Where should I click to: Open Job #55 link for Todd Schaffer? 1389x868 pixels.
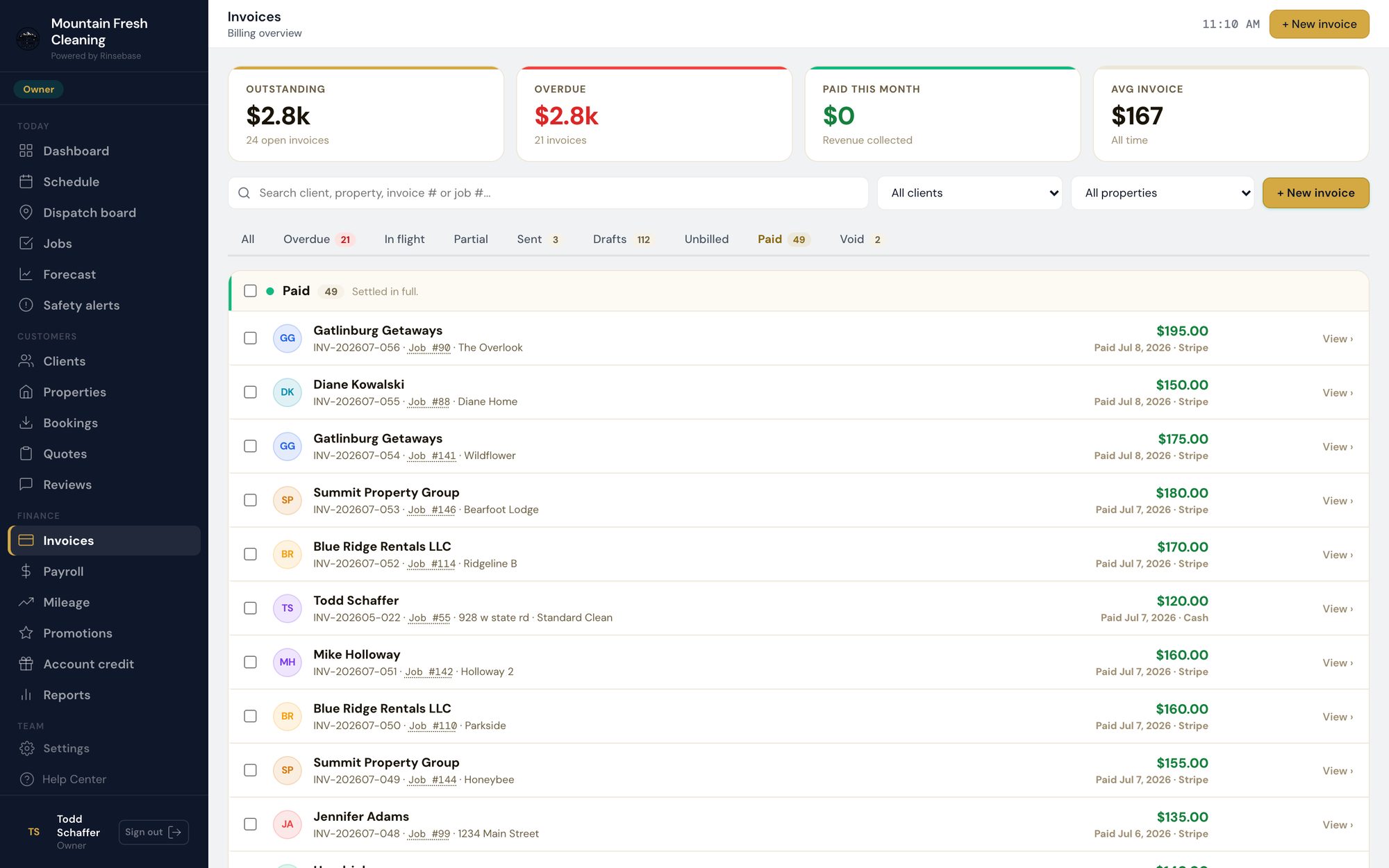click(429, 617)
